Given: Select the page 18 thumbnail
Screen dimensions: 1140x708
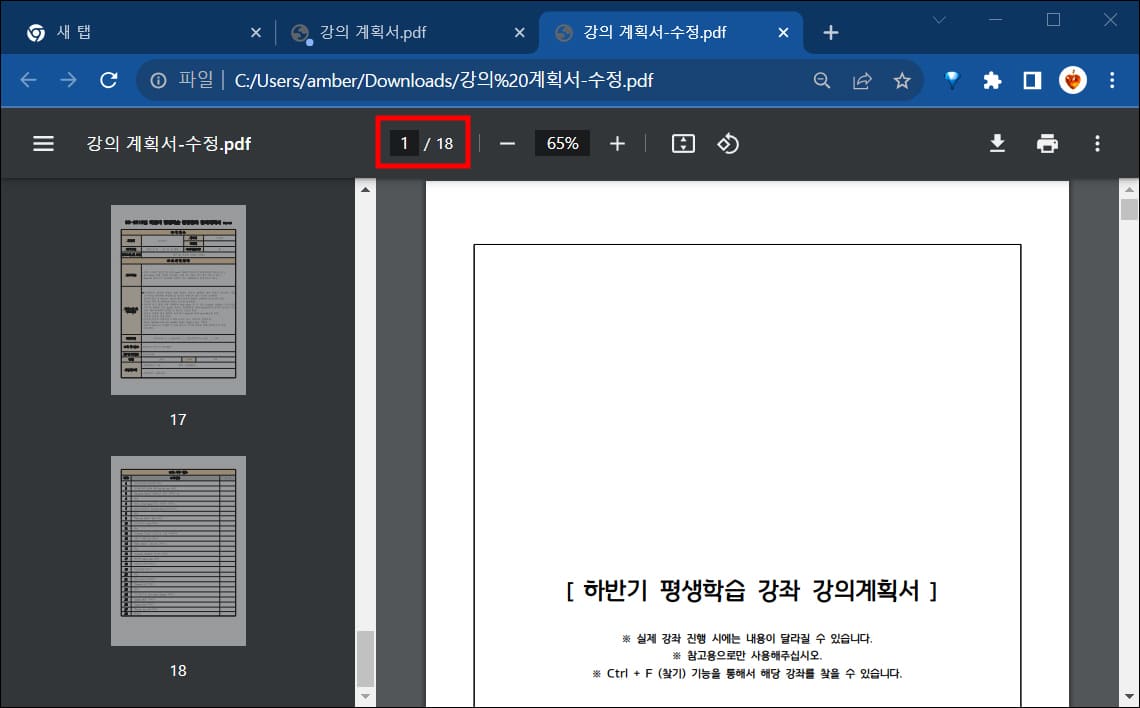Looking at the screenshot, I should (x=178, y=550).
